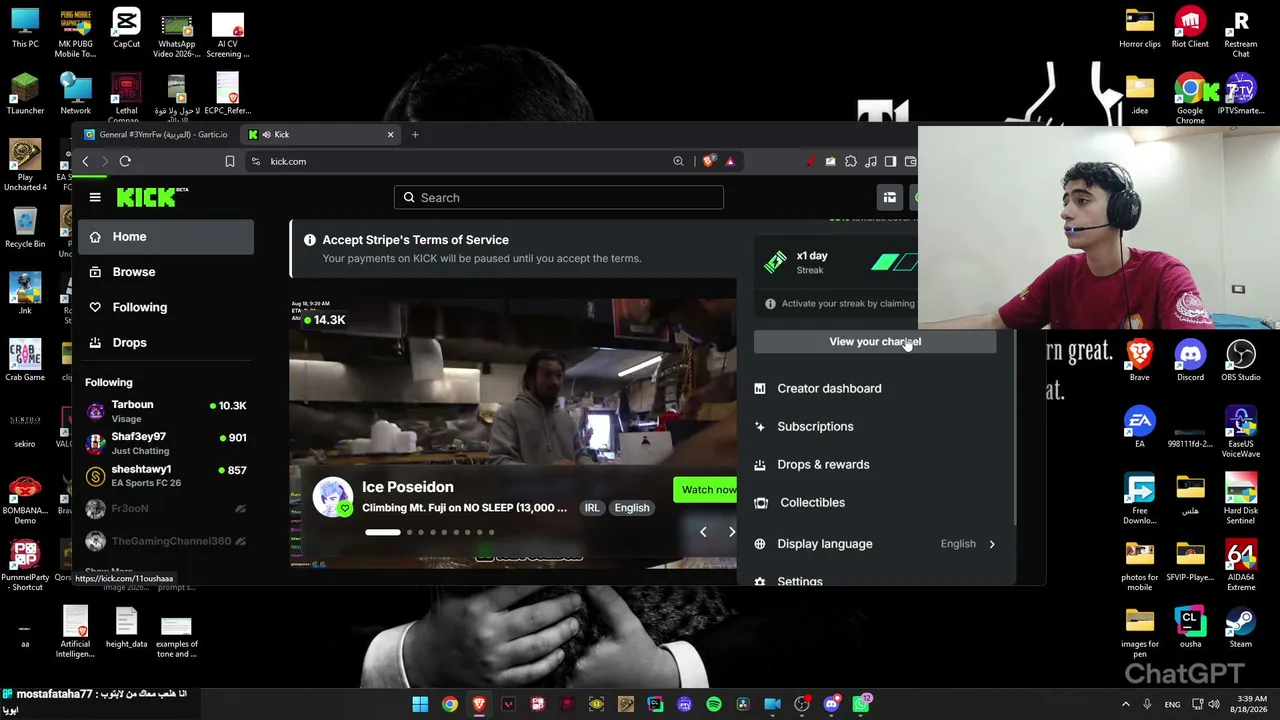Open OBS Studio from the taskbar
Screen dimensions: 1280x720
802,704
